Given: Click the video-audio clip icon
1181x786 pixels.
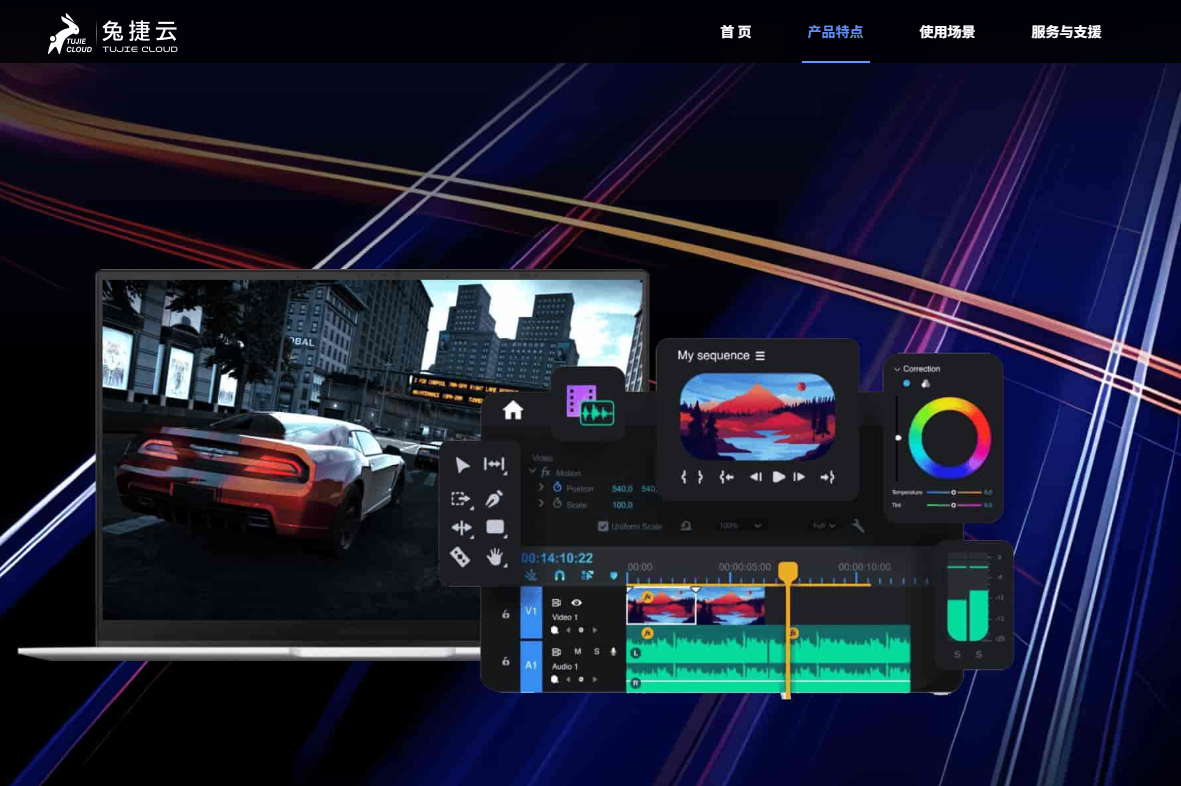Looking at the screenshot, I should click(x=590, y=405).
